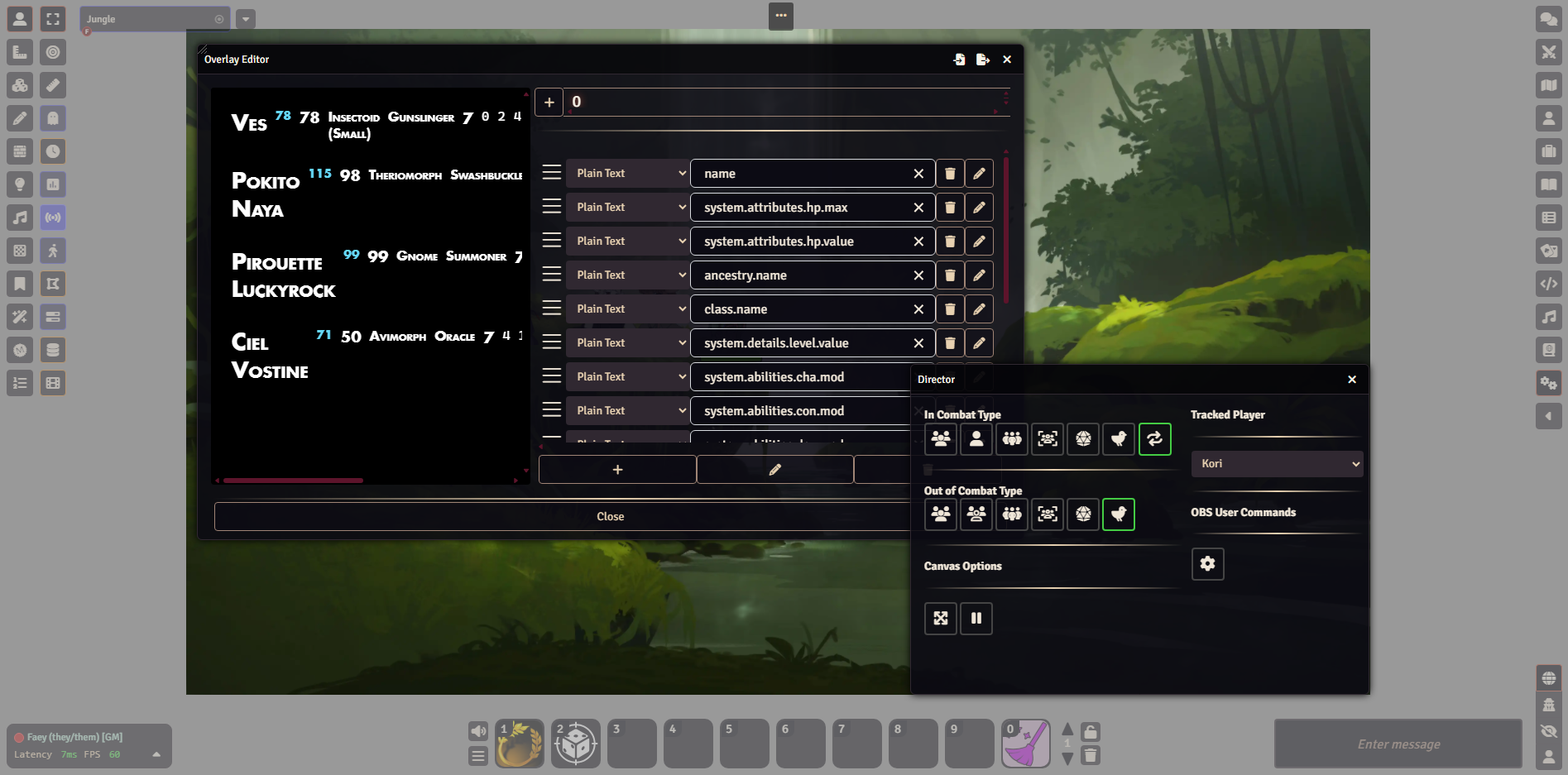Open the Lighting bulb controls
This screenshot has width=1568, height=775.
click(20, 184)
